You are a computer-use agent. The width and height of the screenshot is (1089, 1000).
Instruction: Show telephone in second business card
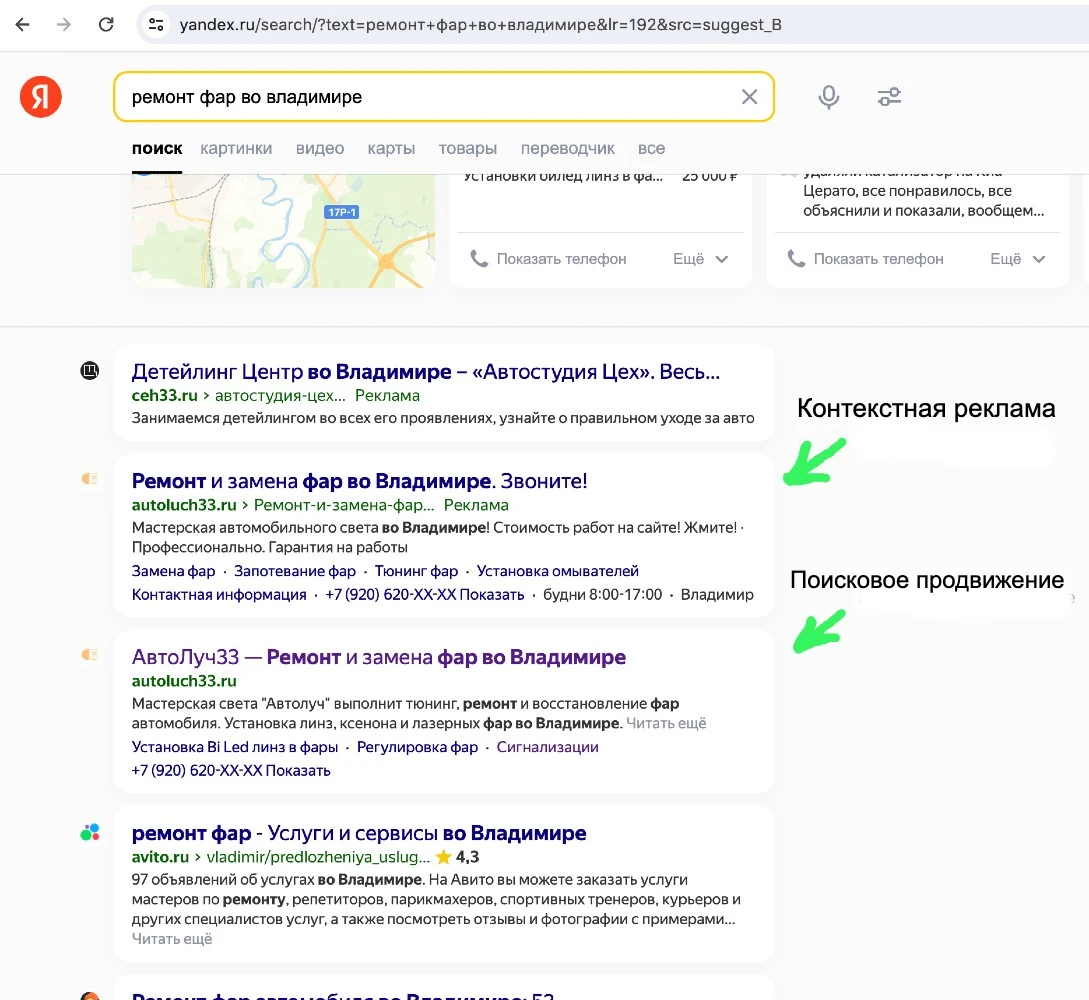pyautogui.click(x=879, y=259)
